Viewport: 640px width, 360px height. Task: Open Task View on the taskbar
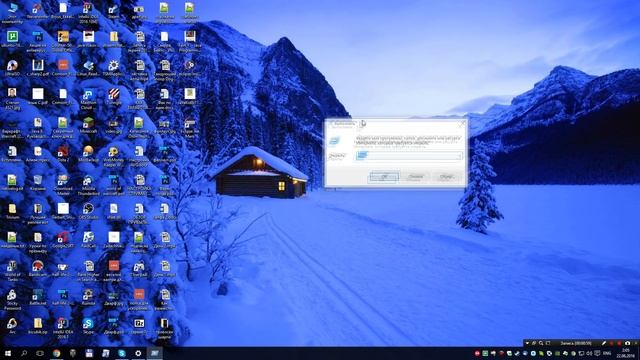[x=40, y=353]
